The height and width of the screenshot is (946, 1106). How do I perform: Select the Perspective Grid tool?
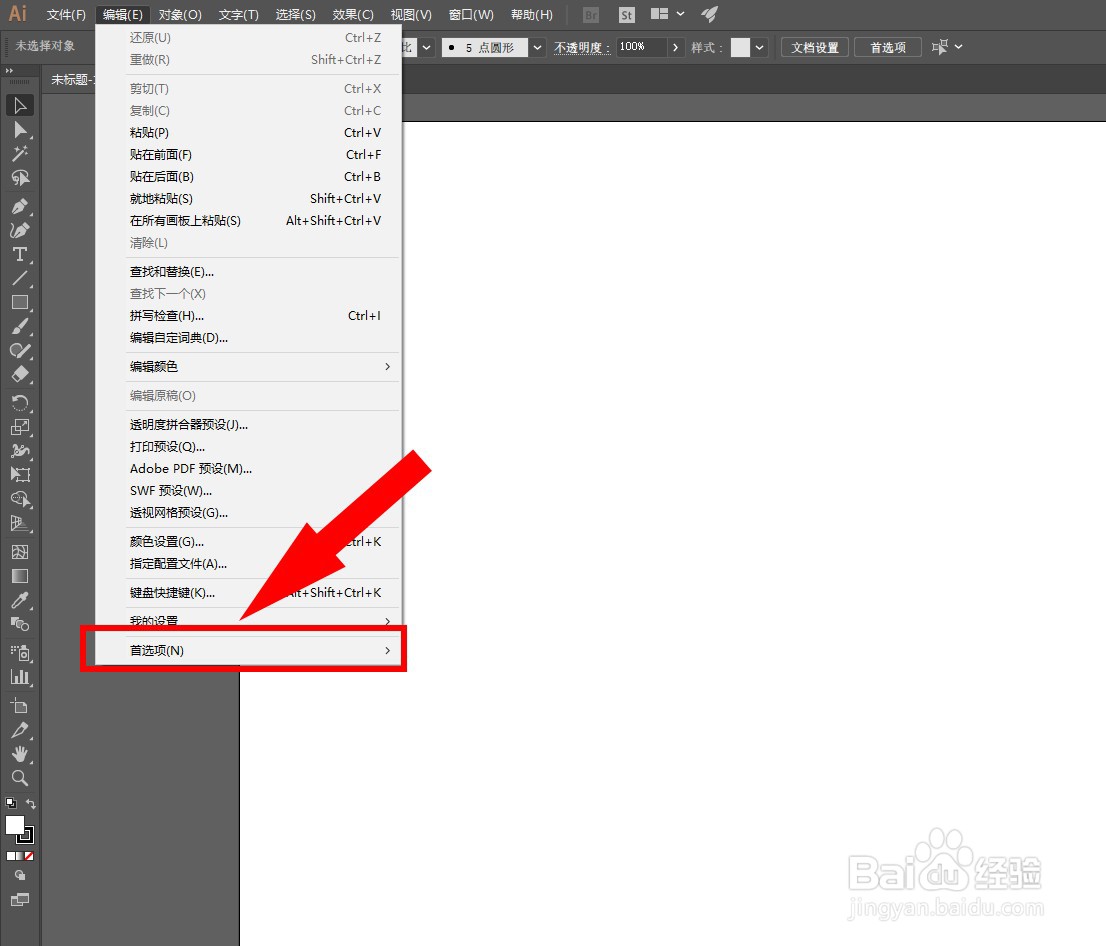[20, 523]
